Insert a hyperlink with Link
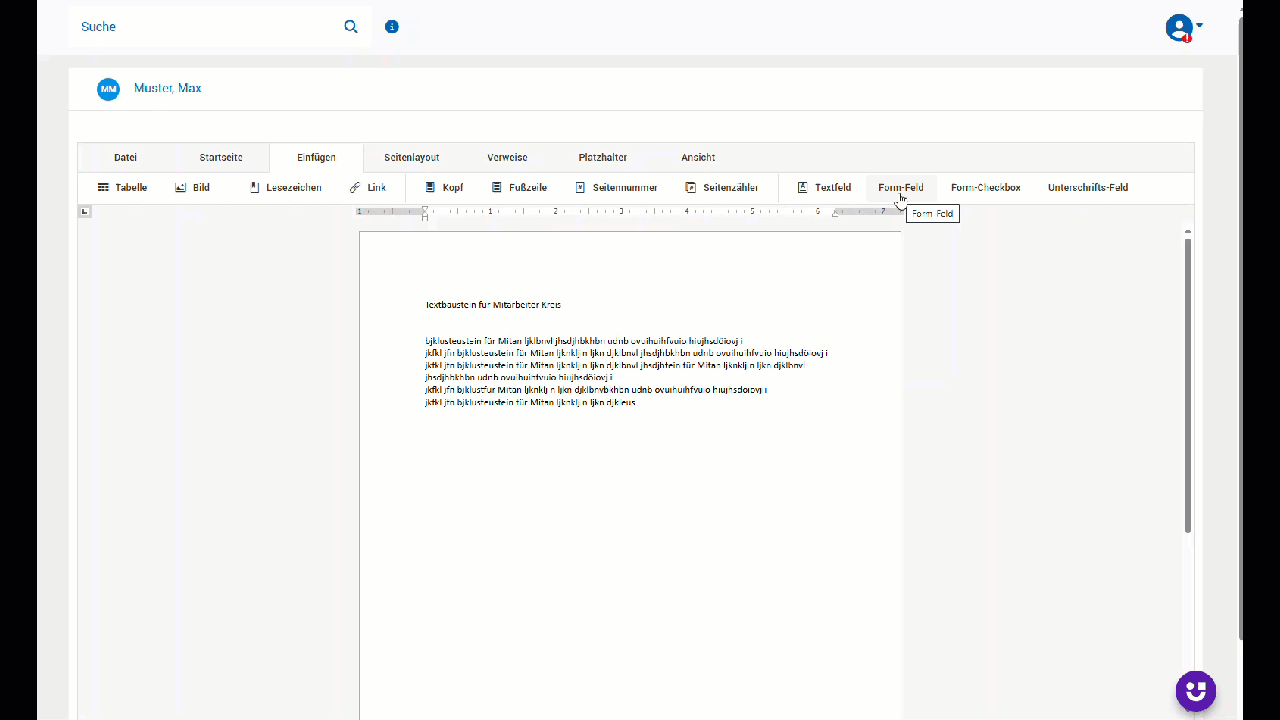 click(x=367, y=188)
